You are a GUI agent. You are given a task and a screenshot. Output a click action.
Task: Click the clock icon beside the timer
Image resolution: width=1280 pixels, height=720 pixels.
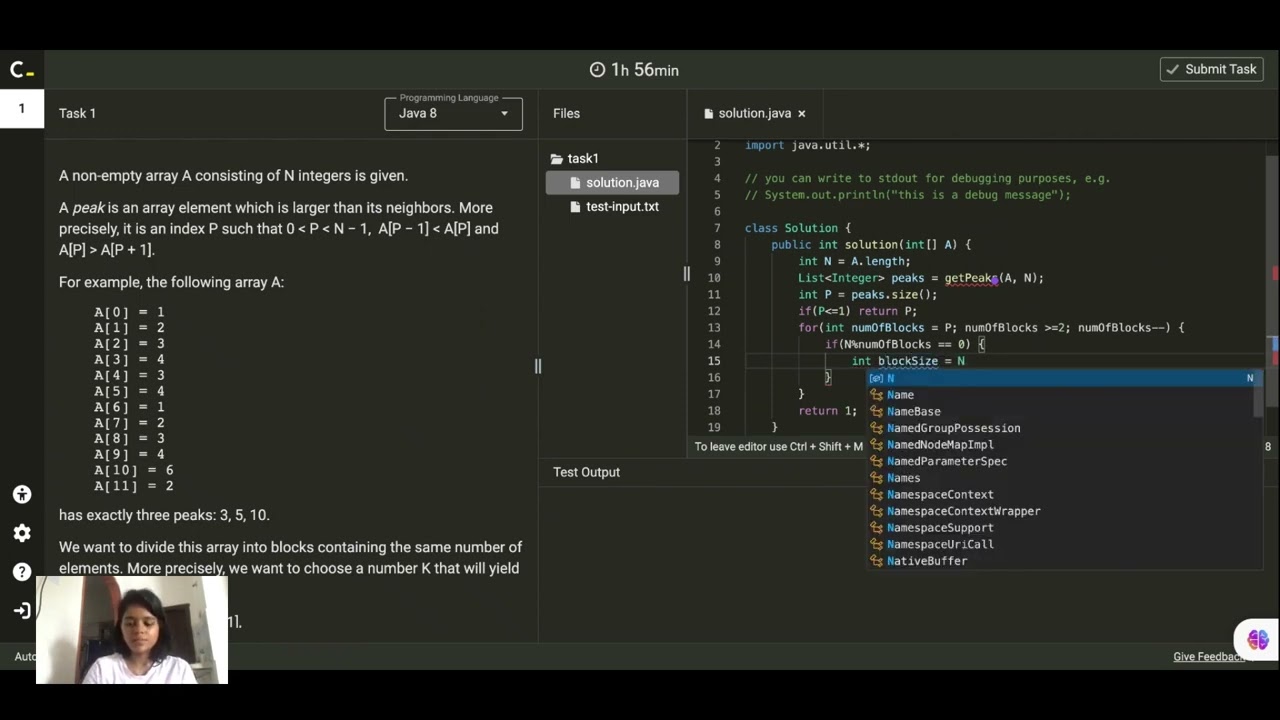pos(597,70)
